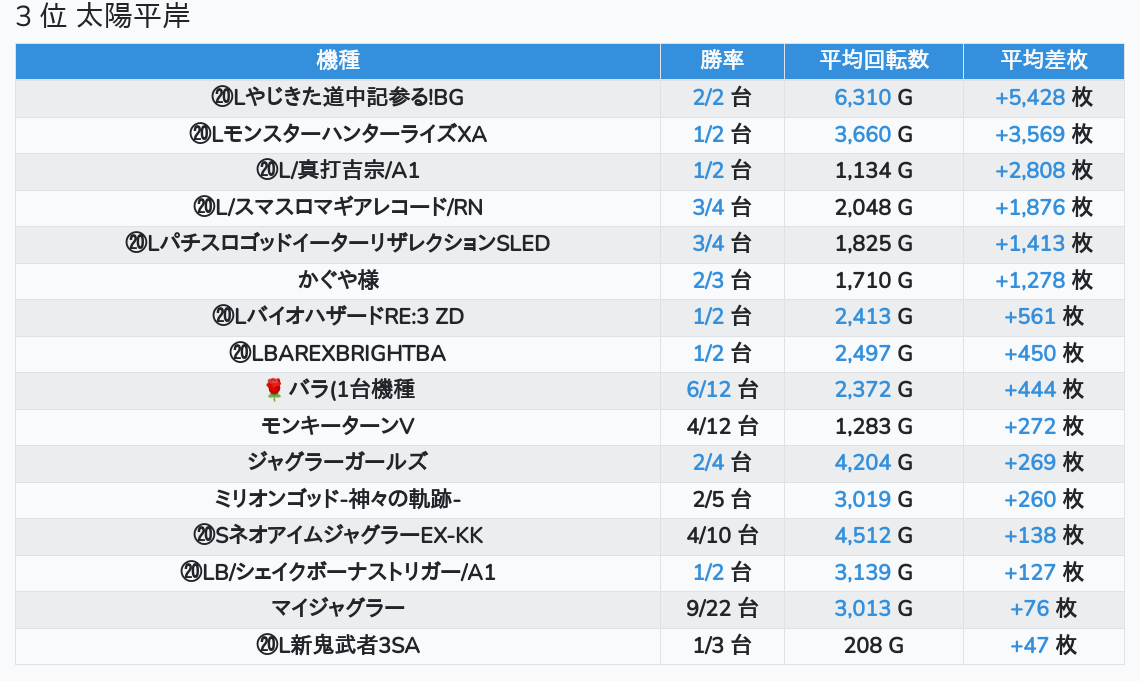The width and height of the screenshot is (1140, 681).
Task: Click the +5,428 枚 average difference
Action: pos(1043,97)
